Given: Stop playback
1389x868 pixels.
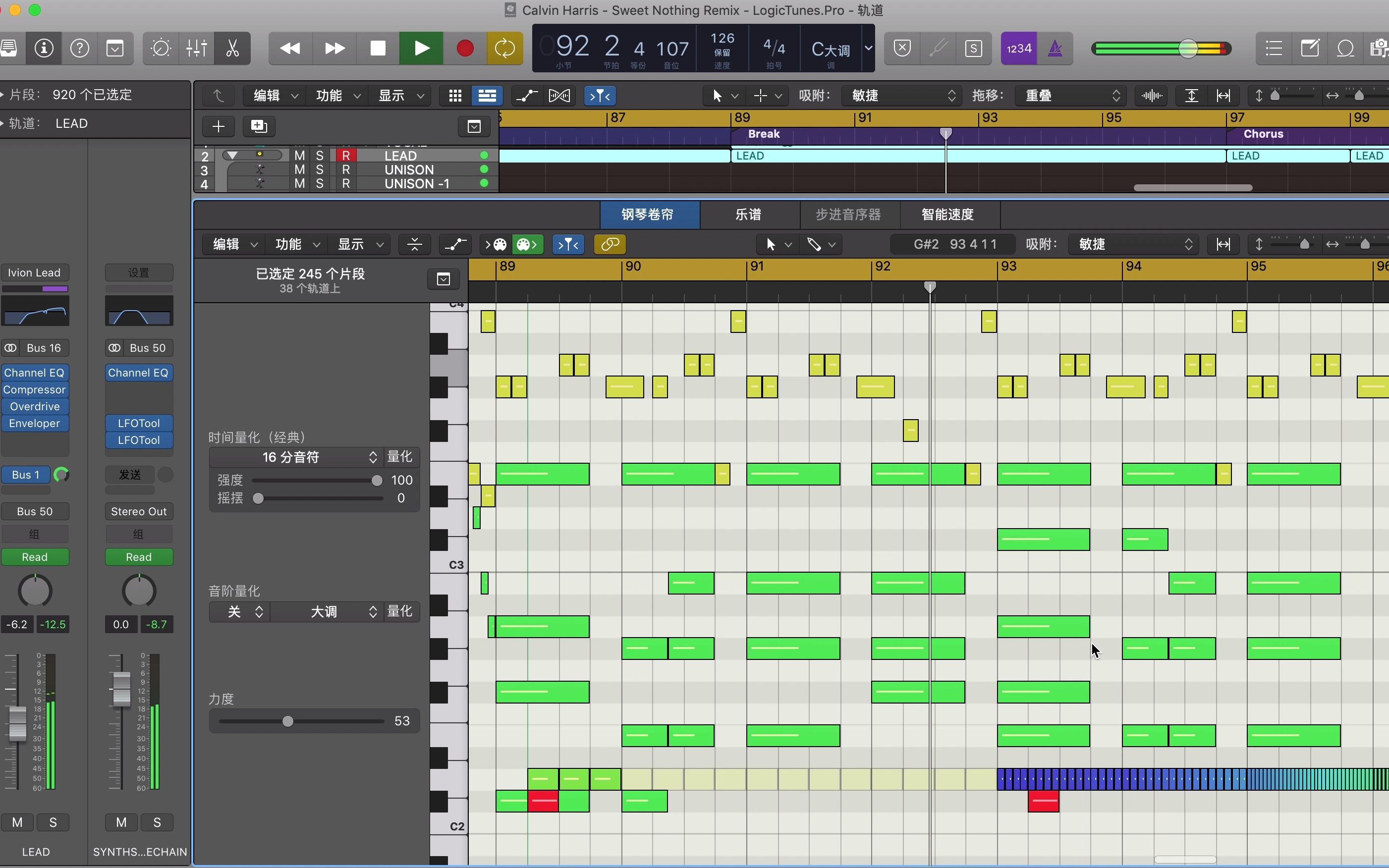Looking at the screenshot, I should (378, 48).
